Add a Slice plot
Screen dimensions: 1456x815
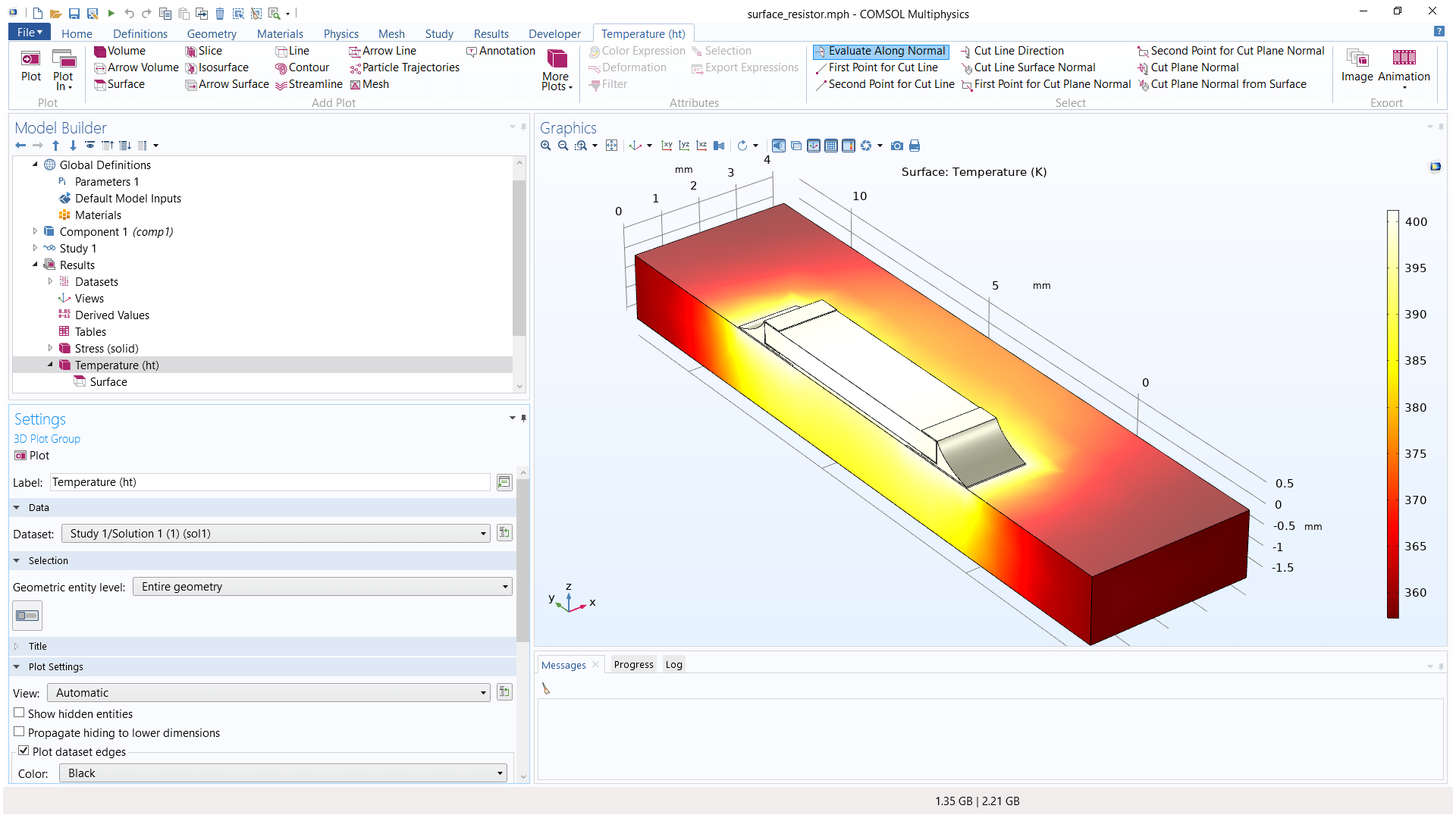point(203,51)
